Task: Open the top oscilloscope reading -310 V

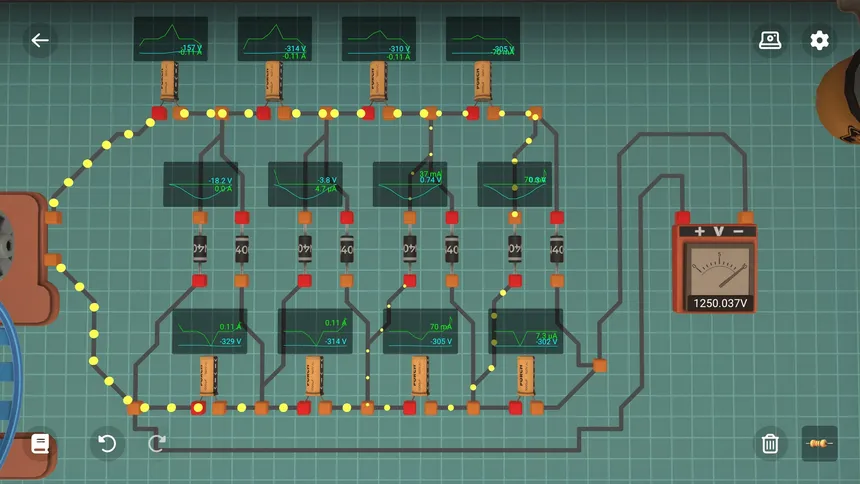Action: point(379,38)
